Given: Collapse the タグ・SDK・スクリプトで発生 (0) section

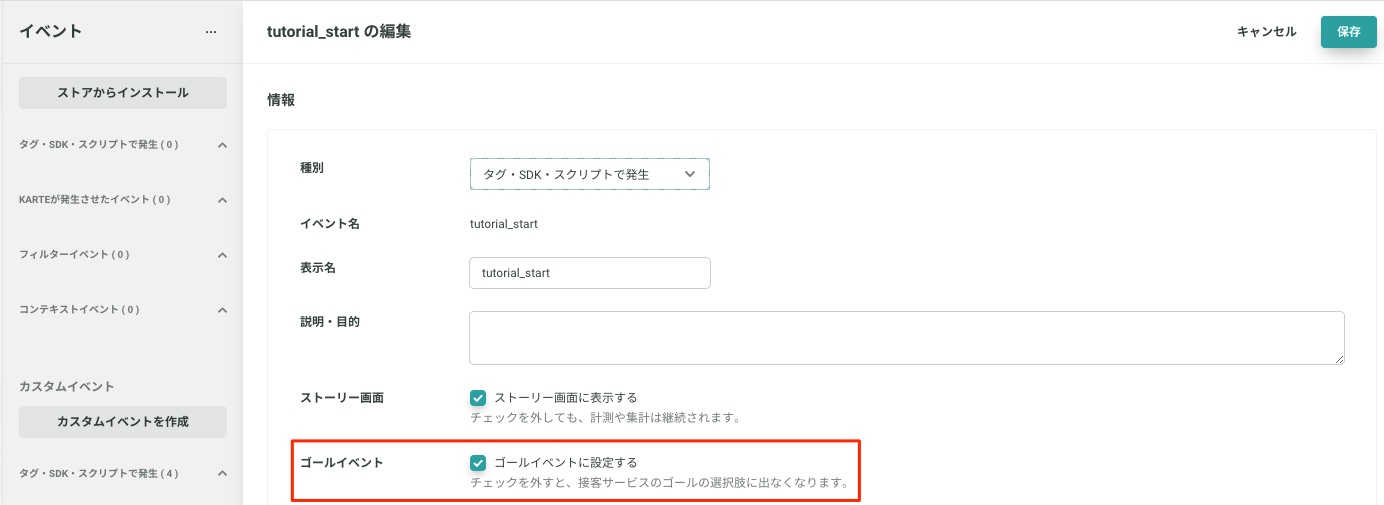Looking at the screenshot, I should click(x=223, y=145).
